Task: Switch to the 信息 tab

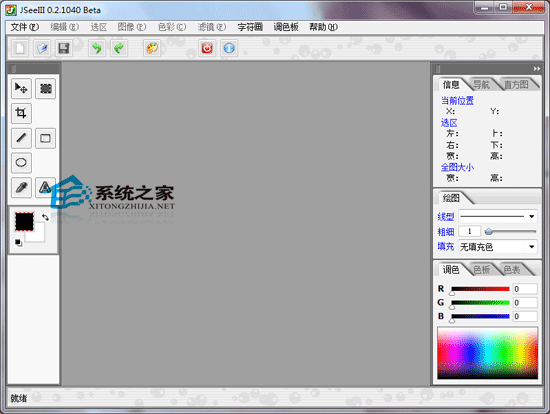Action: (x=451, y=85)
